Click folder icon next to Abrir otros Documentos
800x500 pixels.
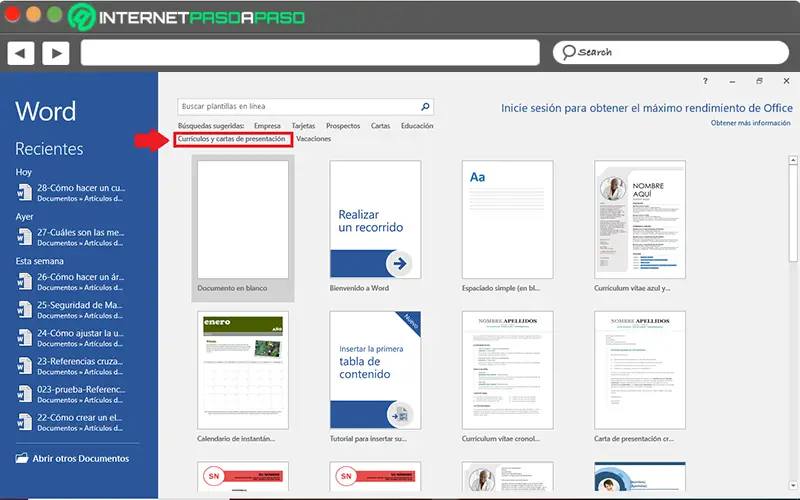tap(21, 458)
